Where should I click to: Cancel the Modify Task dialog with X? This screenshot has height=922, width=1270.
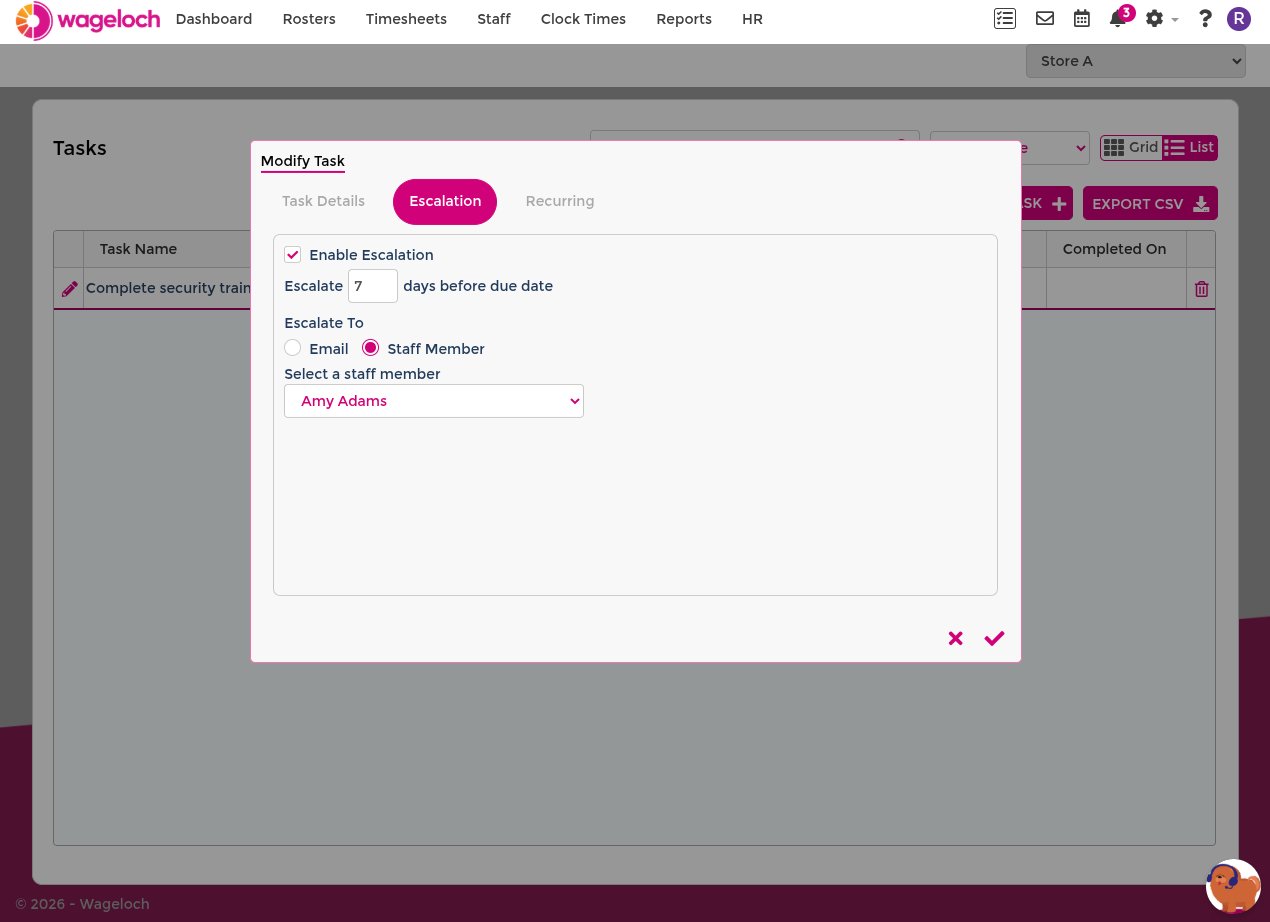pyautogui.click(x=956, y=638)
